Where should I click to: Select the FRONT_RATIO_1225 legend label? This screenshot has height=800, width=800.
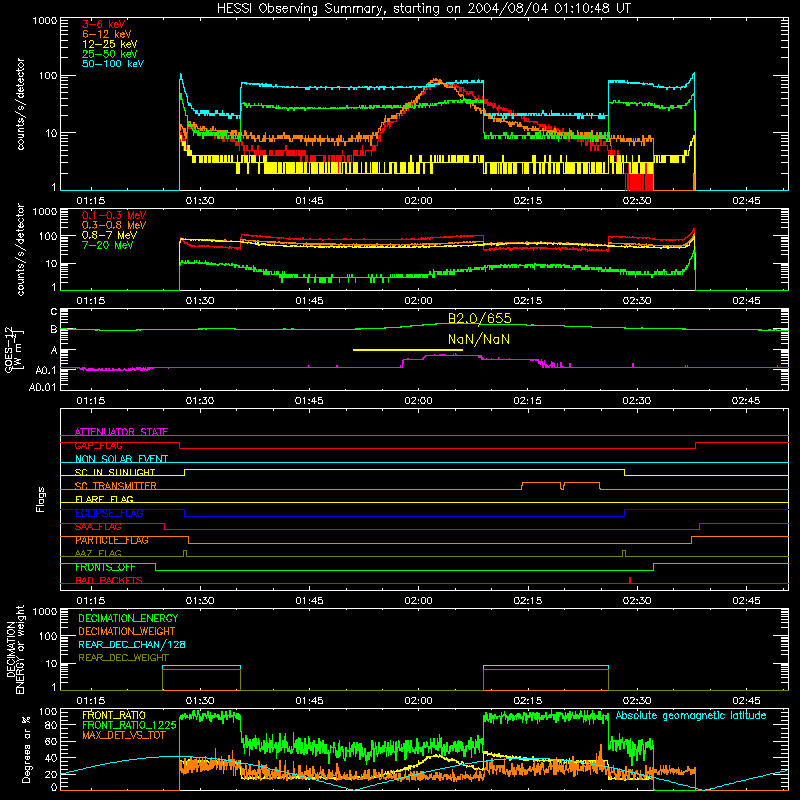[129, 725]
